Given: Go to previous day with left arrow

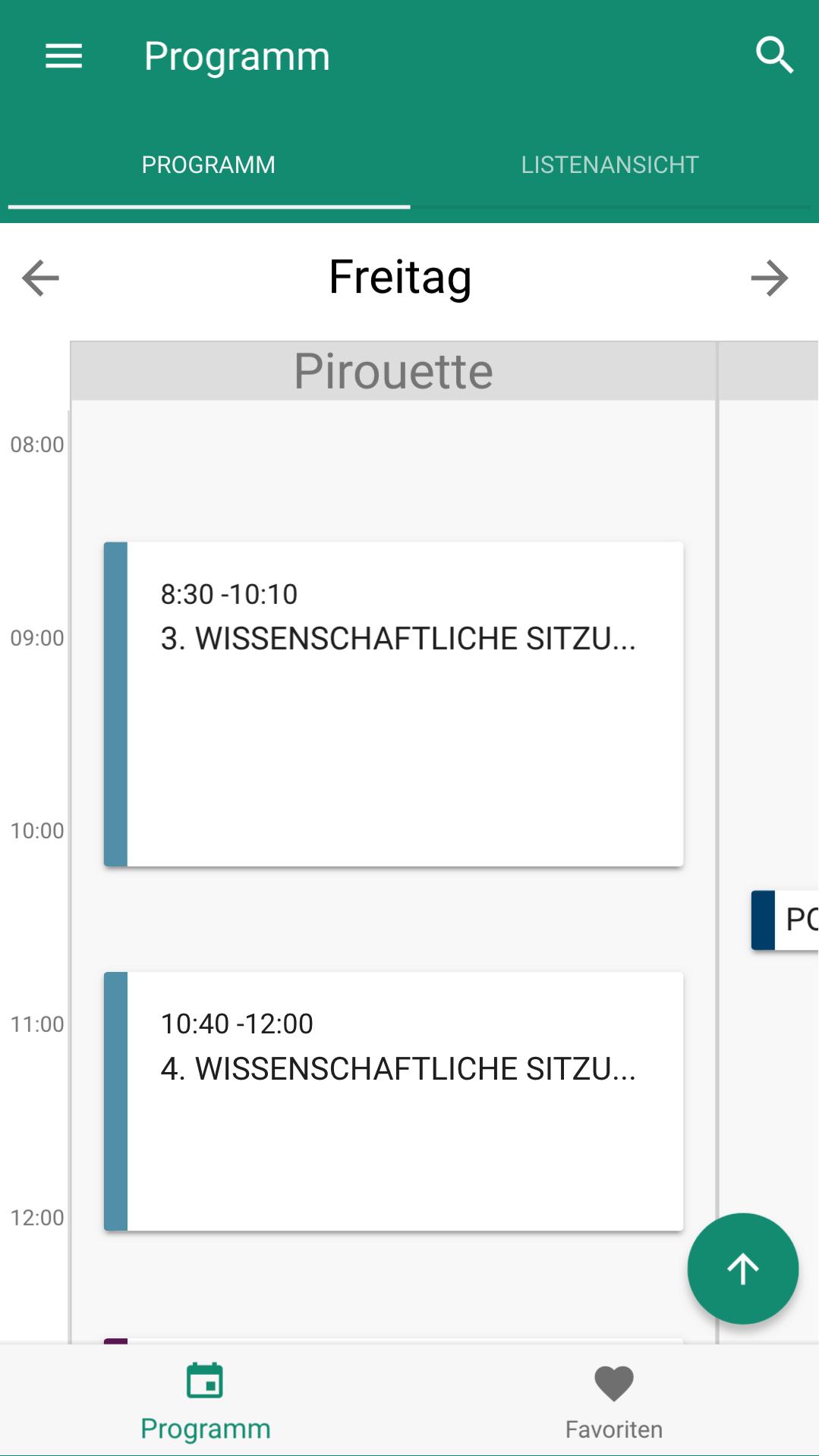Looking at the screenshot, I should click(40, 278).
